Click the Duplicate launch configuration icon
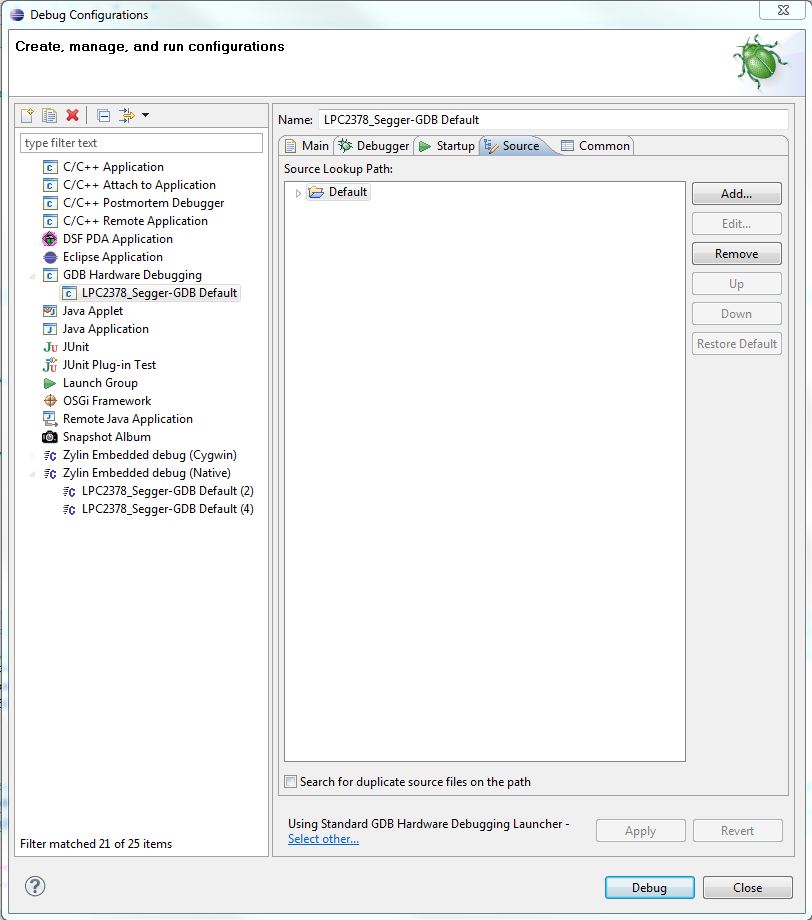812x920 pixels. (49, 115)
